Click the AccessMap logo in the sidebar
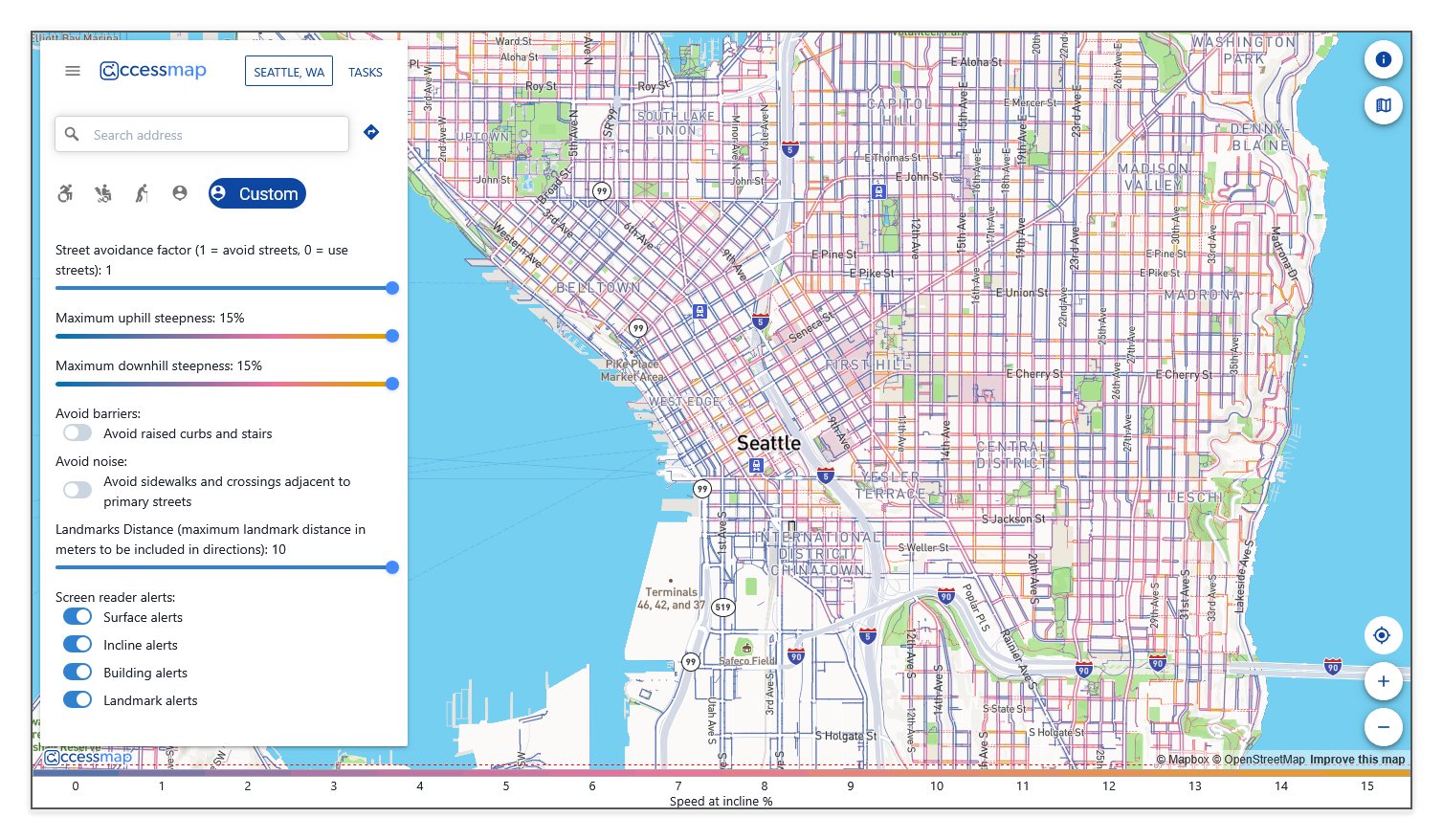1443x840 pixels. [x=153, y=70]
